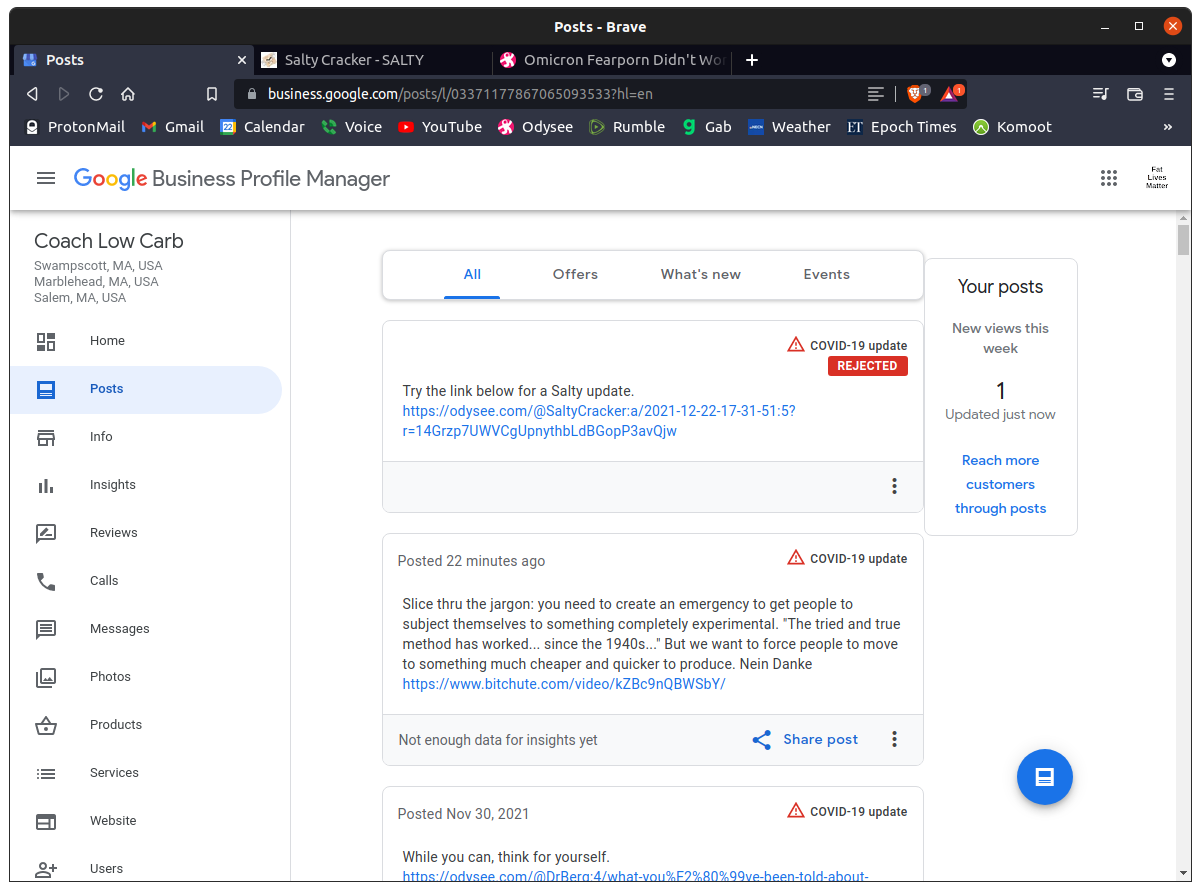The height and width of the screenshot is (891, 1201).
Task: Click Share post button
Action: pos(805,739)
